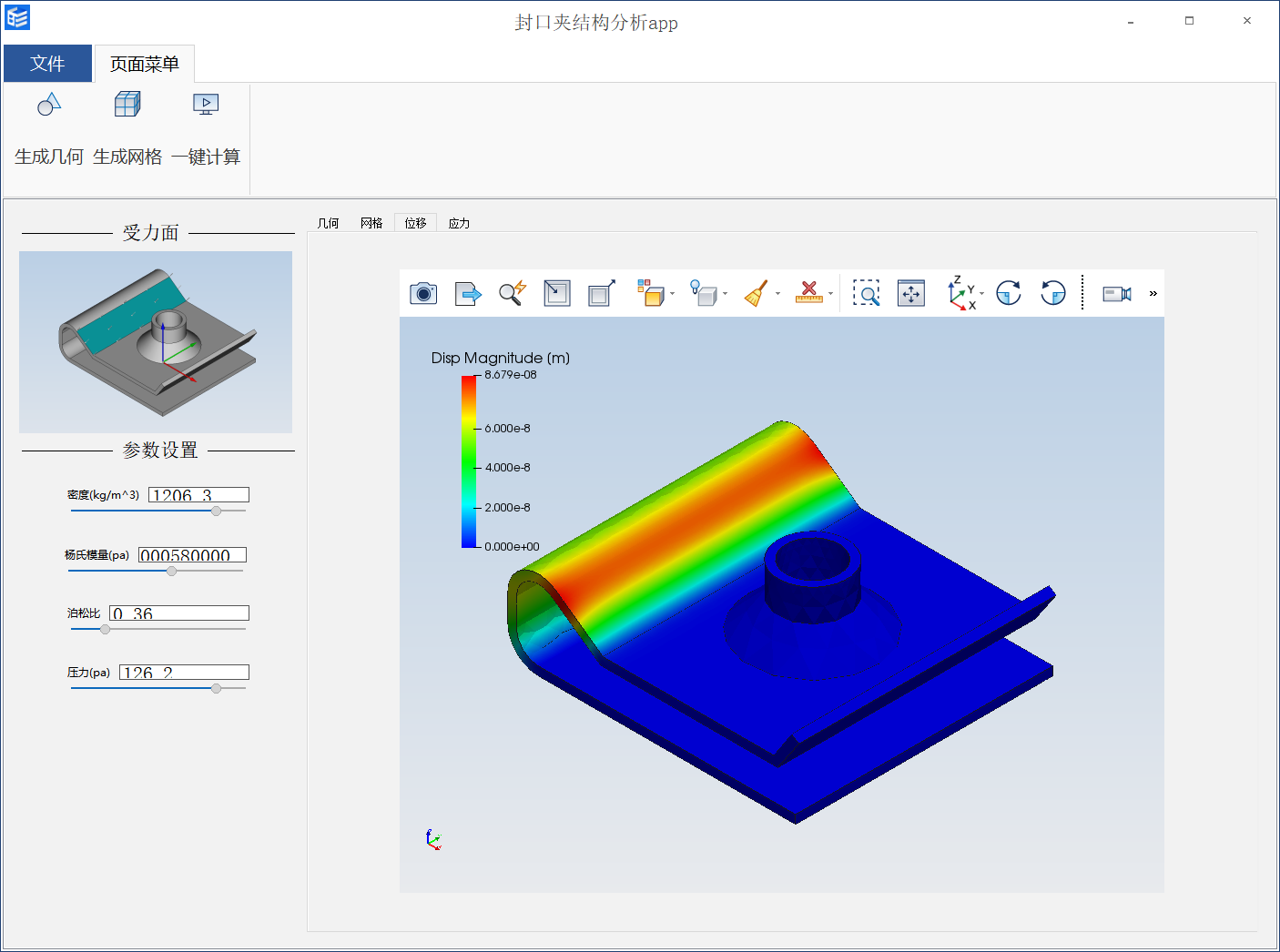Rotate view clockwise with rotate icon
This screenshot has height=952, width=1280.
coord(1009,293)
